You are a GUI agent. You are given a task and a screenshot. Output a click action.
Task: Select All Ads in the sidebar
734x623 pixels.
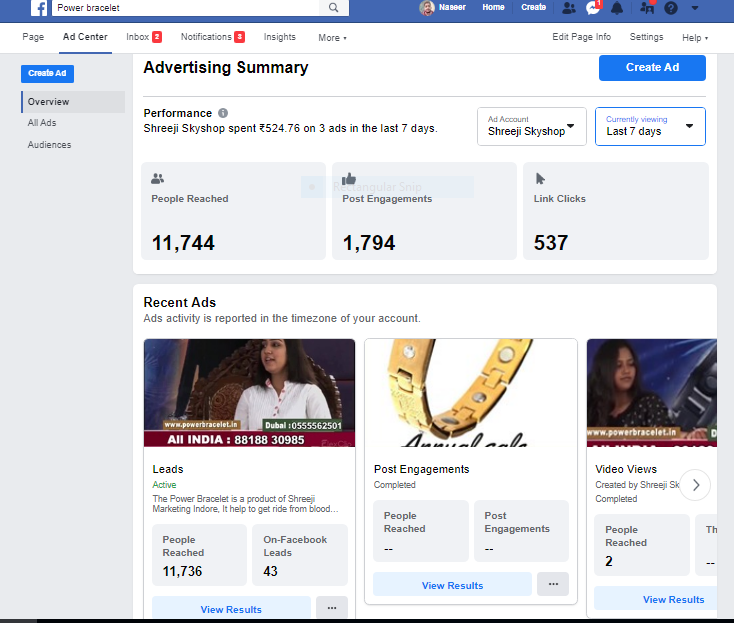point(42,123)
